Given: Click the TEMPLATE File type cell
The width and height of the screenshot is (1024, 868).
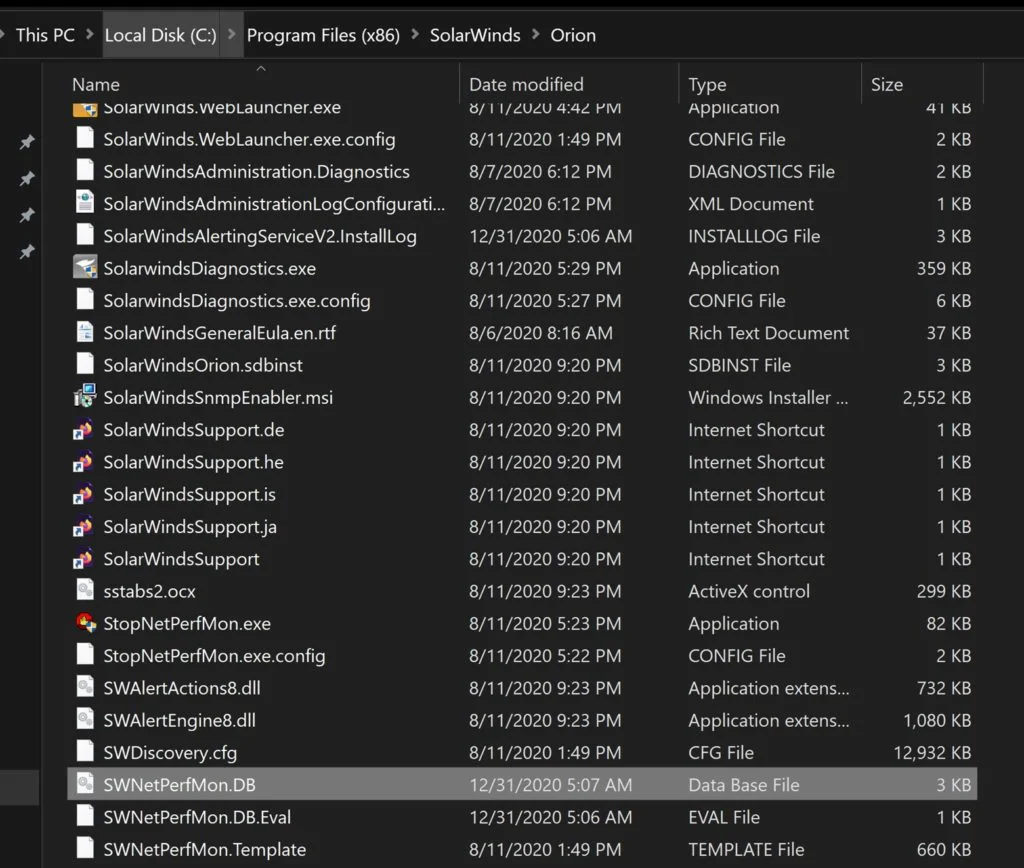Looking at the screenshot, I should click(746, 850).
